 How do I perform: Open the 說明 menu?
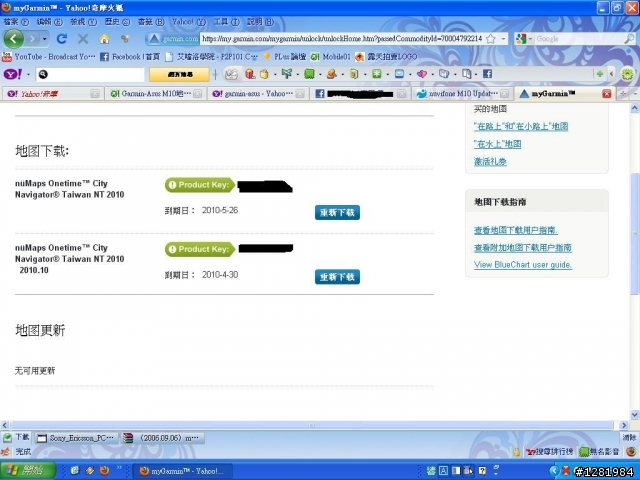pyautogui.click(x=260, y=22)
